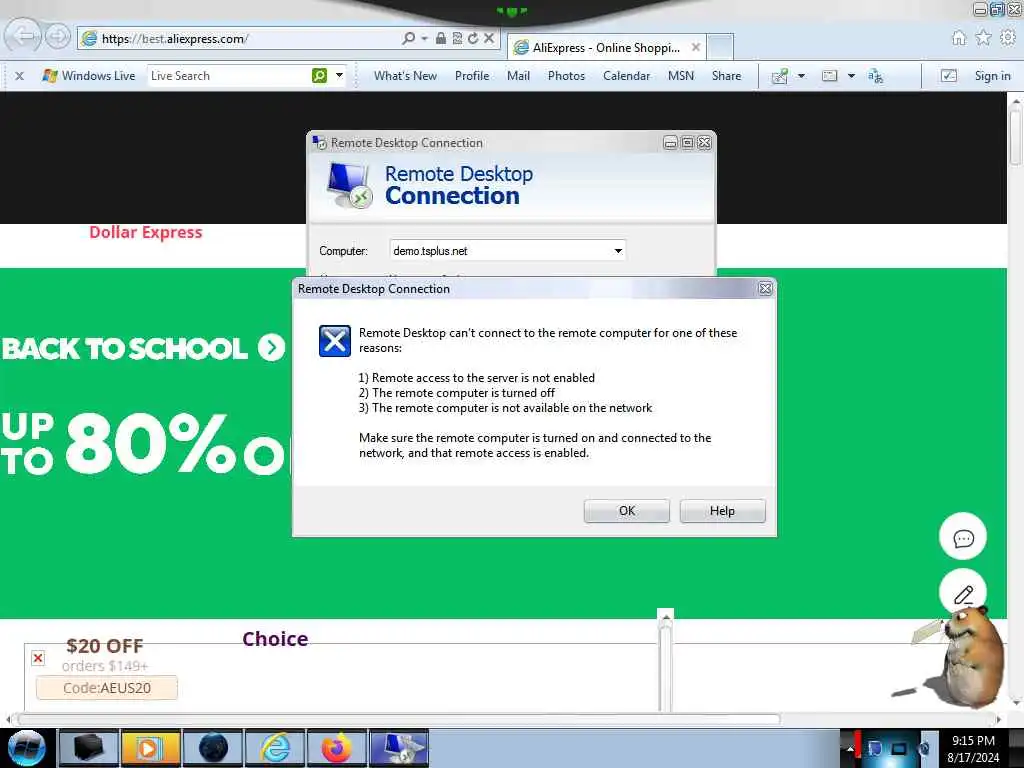This screenshot has width=1024, height=768.
Task: Click the green Live Search button
Action: [319, 76]
